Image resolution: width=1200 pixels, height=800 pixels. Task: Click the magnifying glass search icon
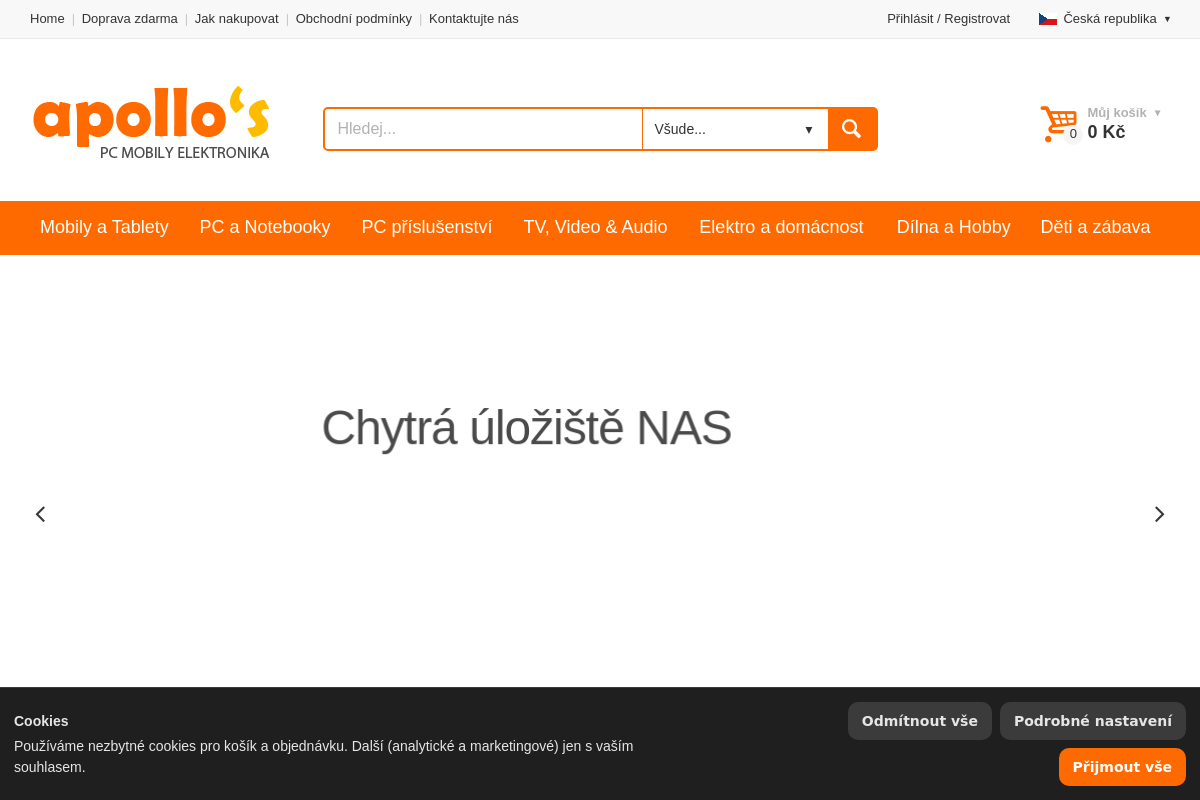[x=851, y=128]
